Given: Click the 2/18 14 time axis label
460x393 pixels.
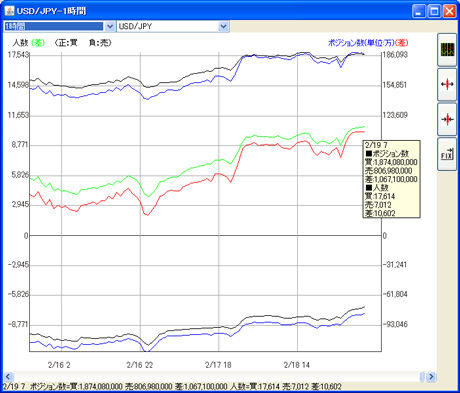Looking at the screenshot, I should point(297,365).
